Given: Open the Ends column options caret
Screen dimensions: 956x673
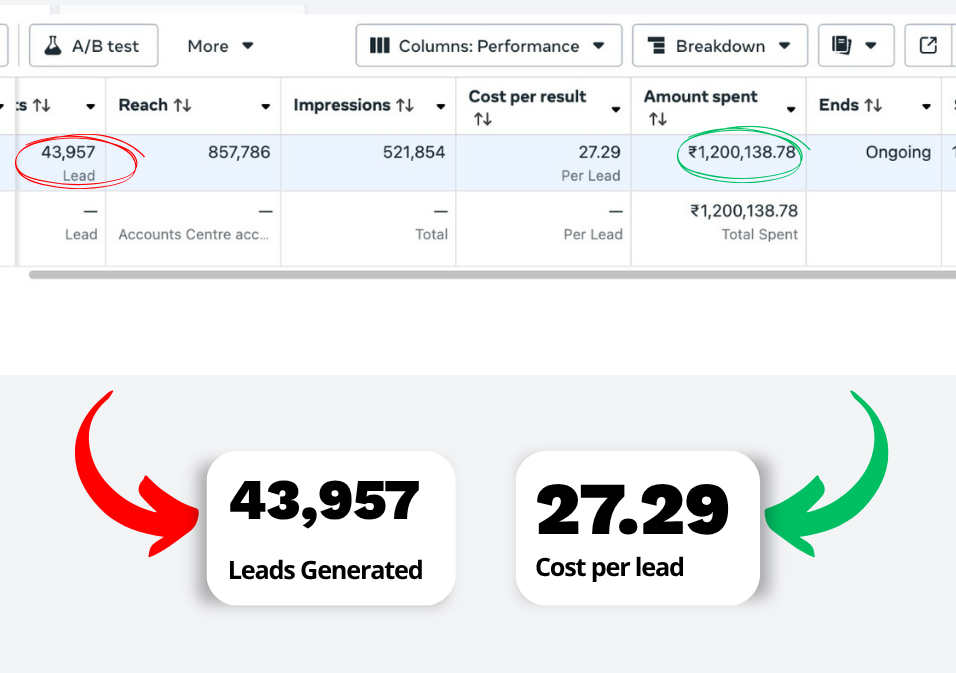Looking at the screenshot, I should (x=927, y=107).
